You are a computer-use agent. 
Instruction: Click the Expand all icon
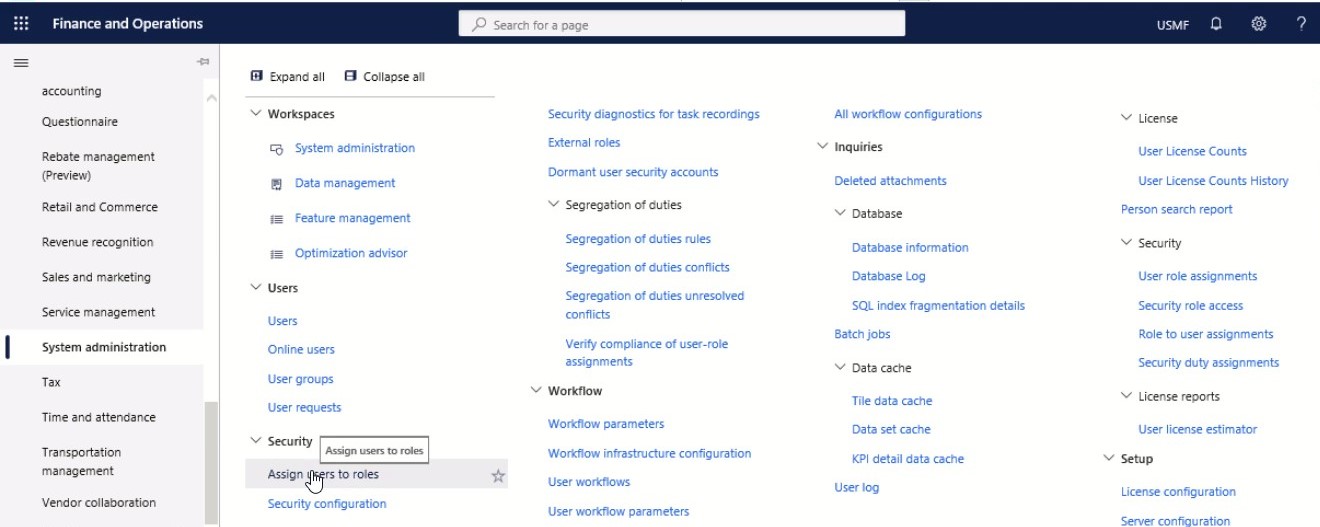click(256, 76)
